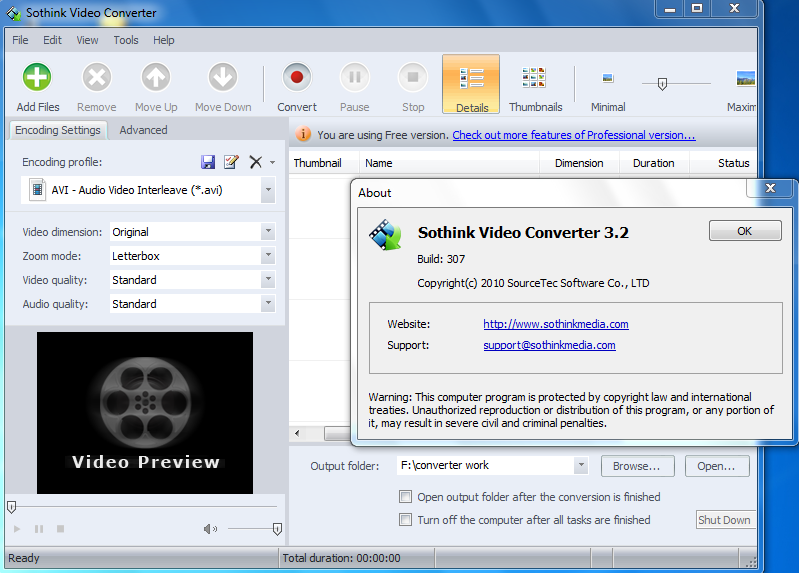Viewport: 799px width, 573px height.
Task: Click the preview volume slider handle
Action: (x=277, y=529)
